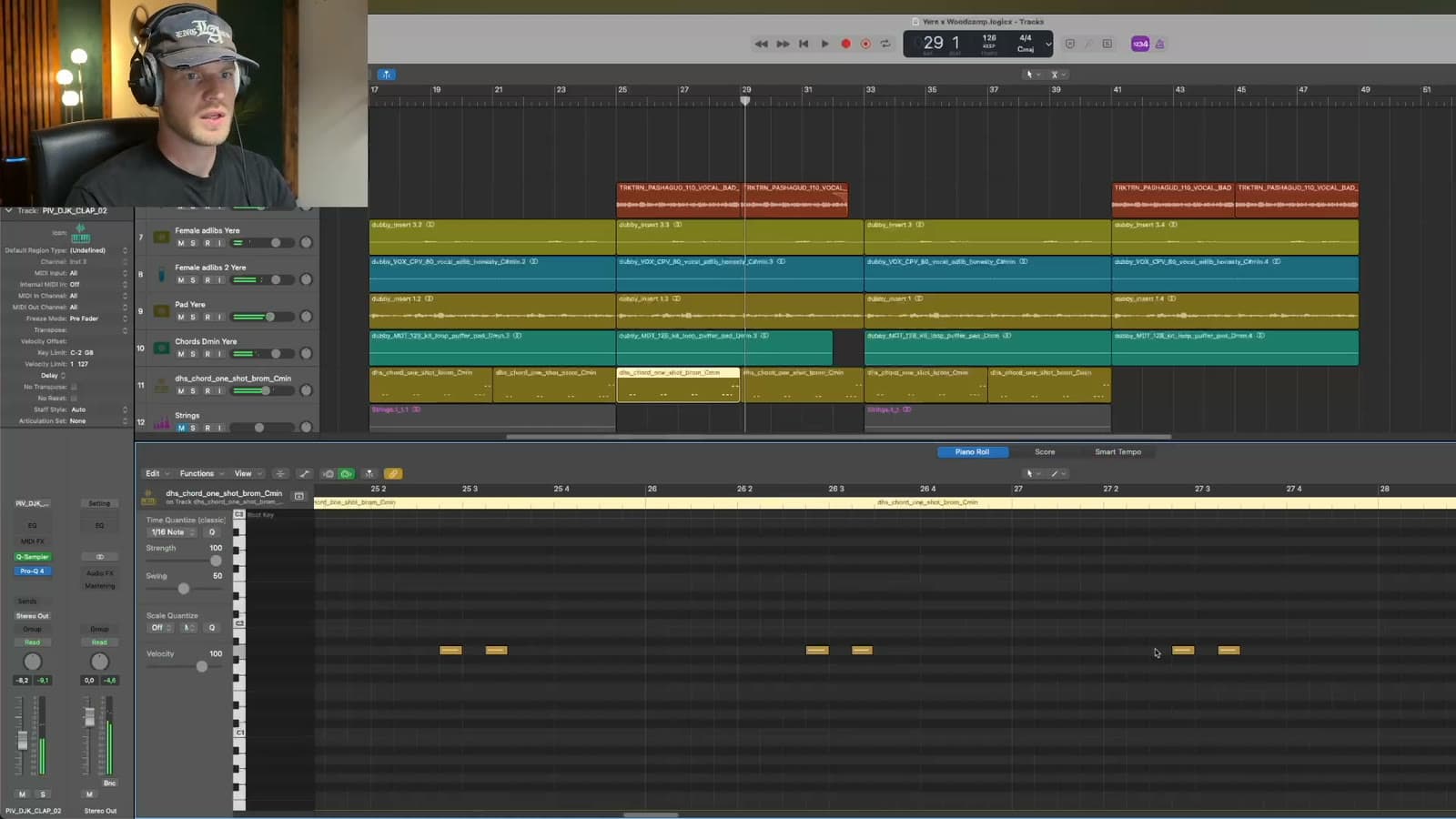Switch to the Score tab
Image resolution: width=1456 pixels, height=819 pixels.
(x=1045, y=451)
